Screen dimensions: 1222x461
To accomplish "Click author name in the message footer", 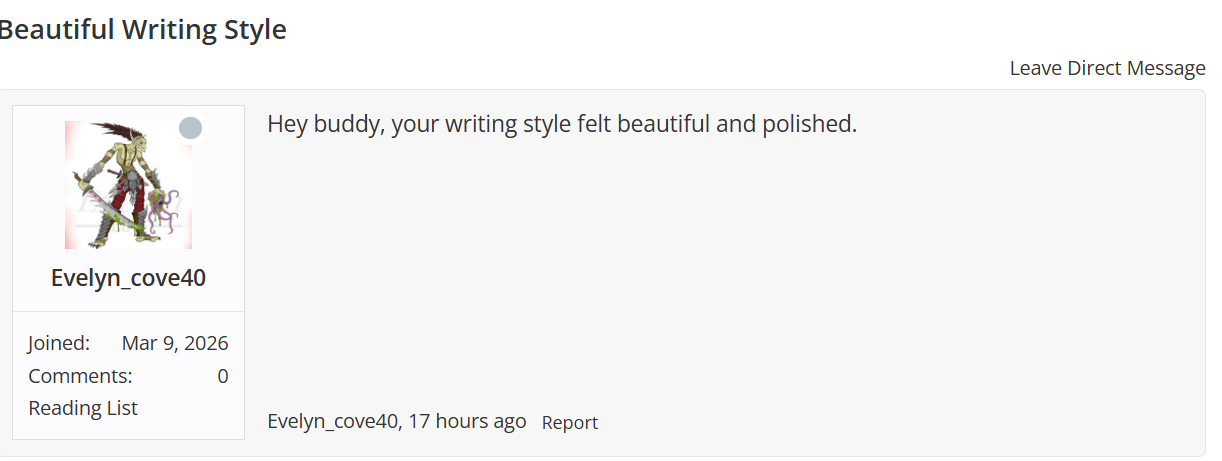I will (332, 421).
